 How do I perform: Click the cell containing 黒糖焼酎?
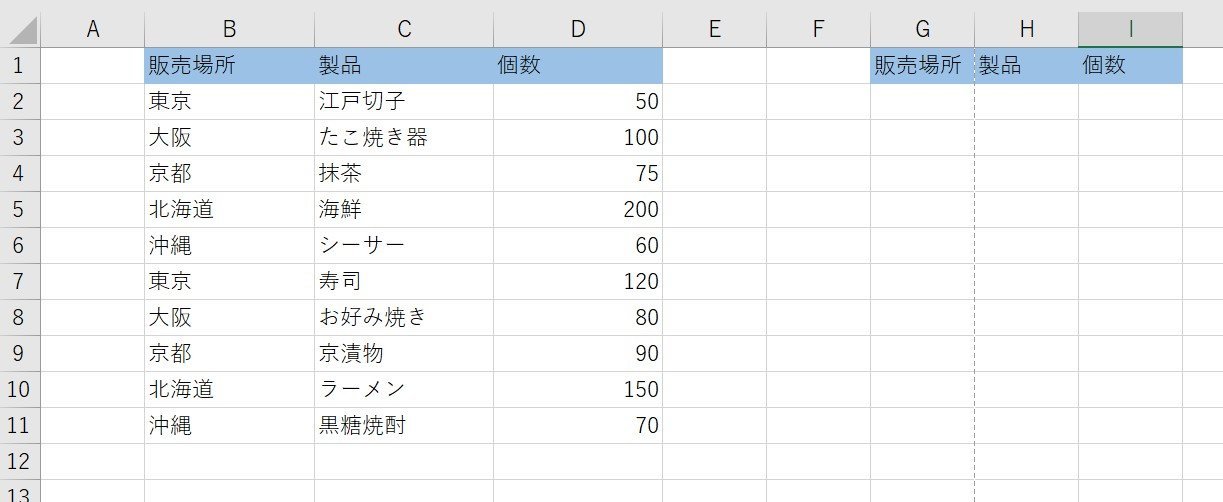[x=404, y=426]
